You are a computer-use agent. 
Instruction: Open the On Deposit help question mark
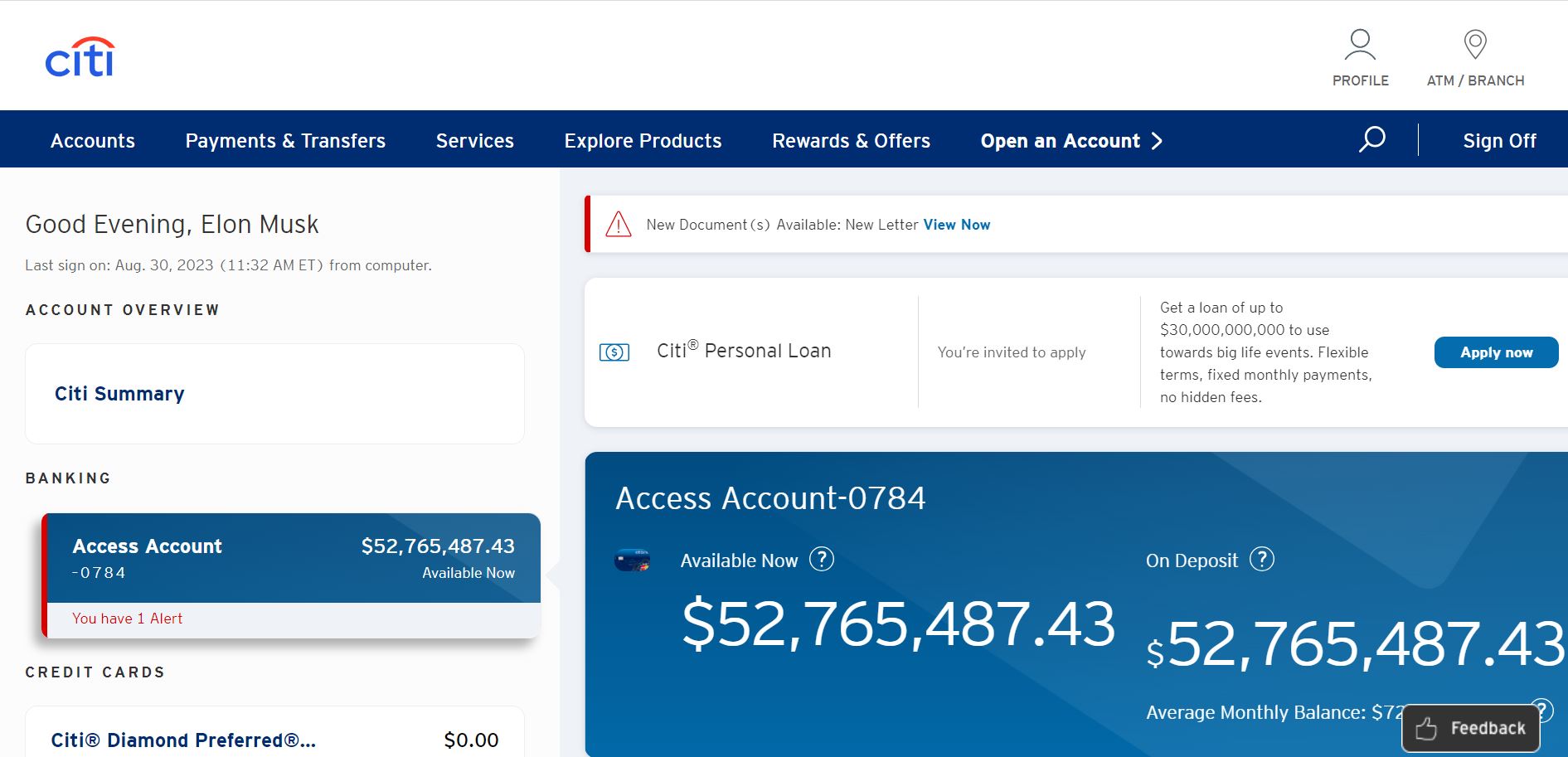(1262, 560)
